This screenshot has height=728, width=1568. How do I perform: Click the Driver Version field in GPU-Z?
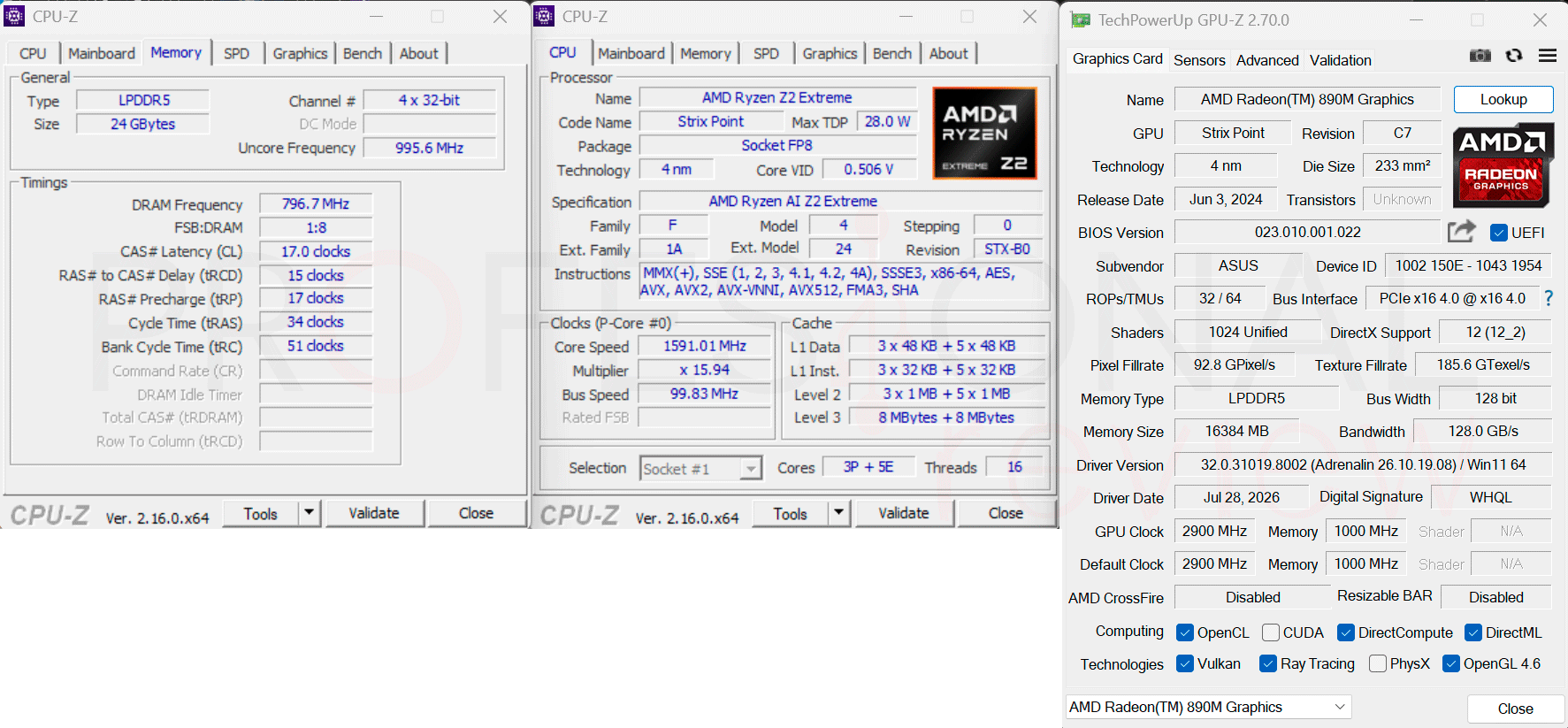click(x=1363, y=464)
